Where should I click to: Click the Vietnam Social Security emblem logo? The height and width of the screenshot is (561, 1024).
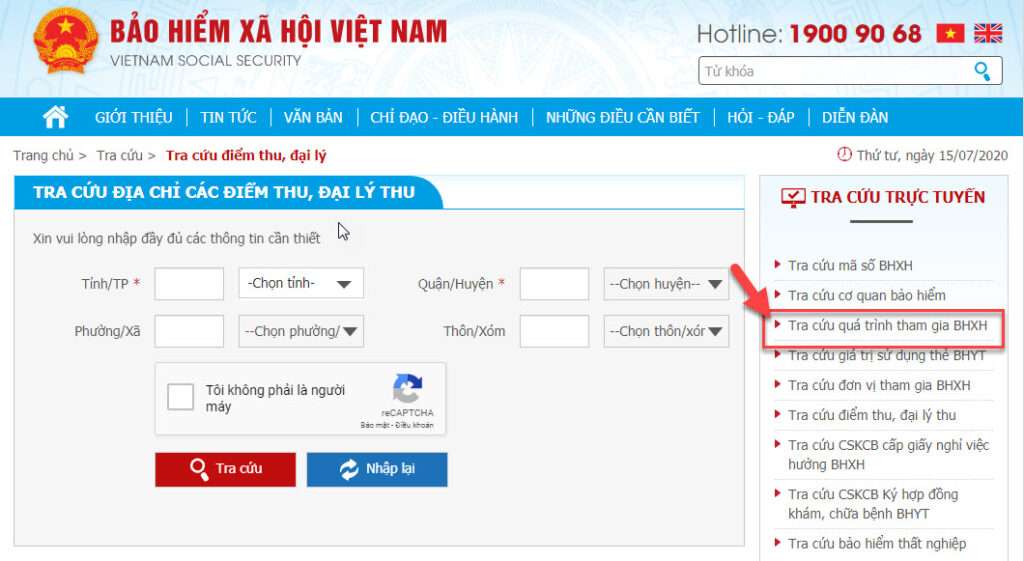click(65, 40)
